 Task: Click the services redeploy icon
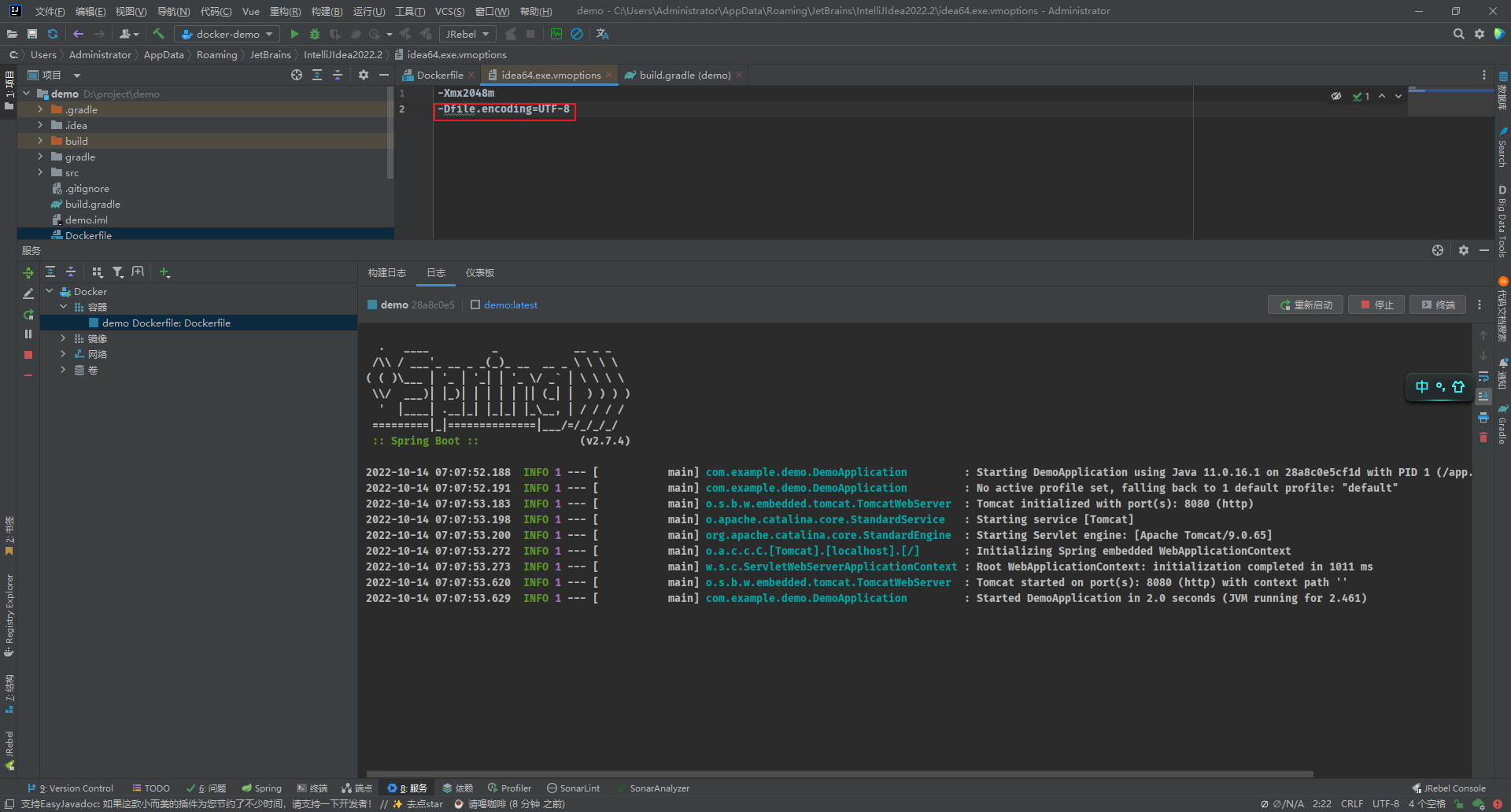click(28, 314)
